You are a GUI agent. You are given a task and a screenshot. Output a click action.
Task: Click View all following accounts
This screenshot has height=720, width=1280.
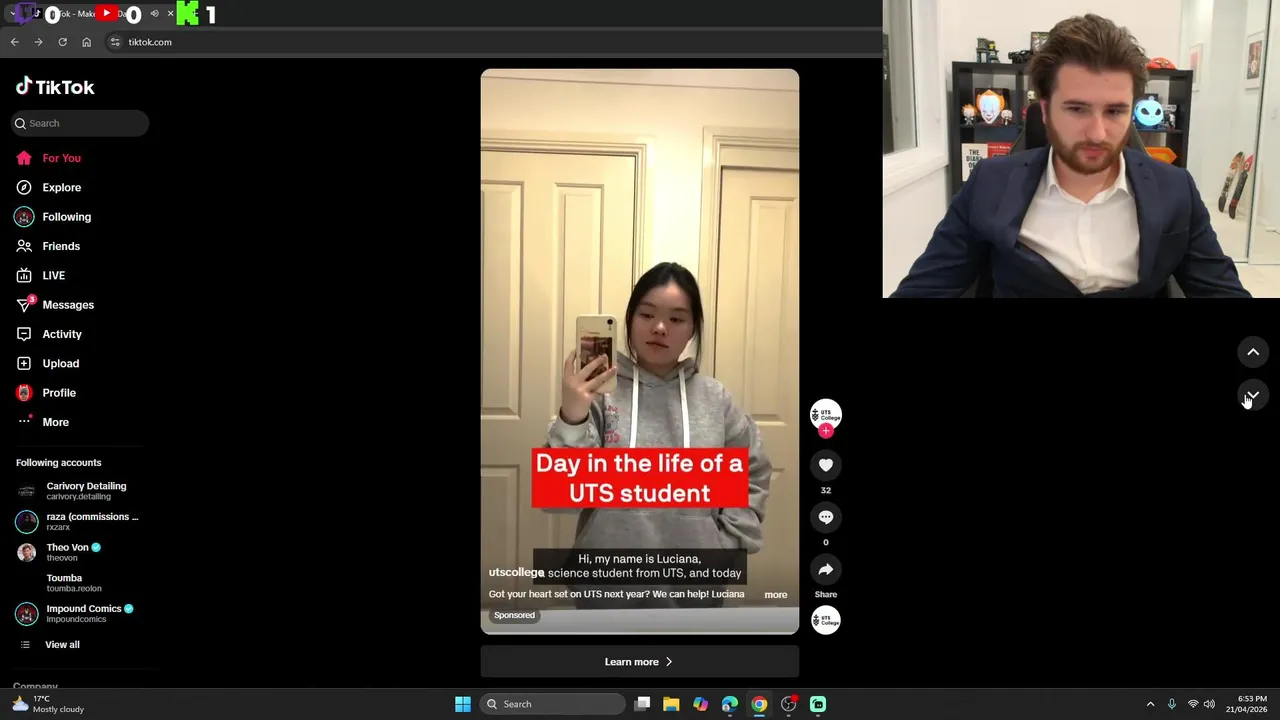pos(61,645)
